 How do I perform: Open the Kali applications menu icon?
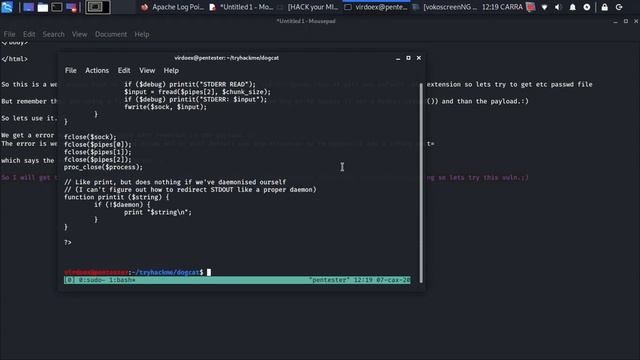pyautogui.click(x=7, y=7)
